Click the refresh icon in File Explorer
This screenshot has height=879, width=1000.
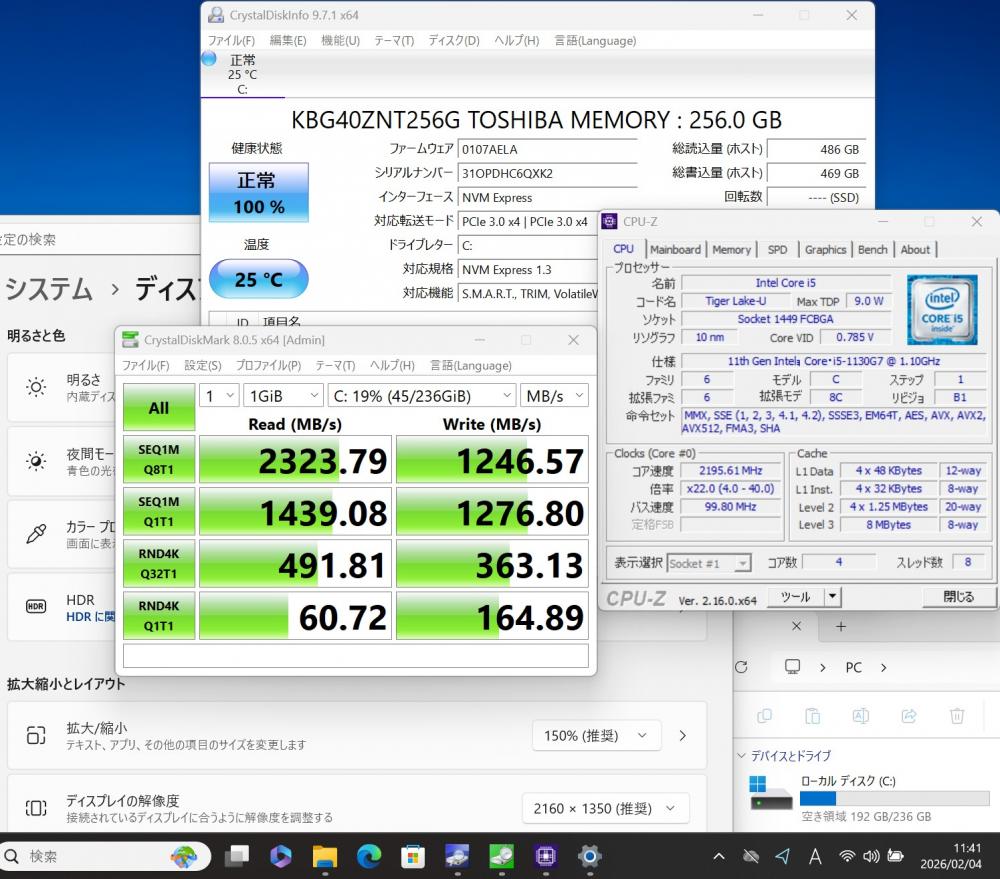tap(741, 667)
